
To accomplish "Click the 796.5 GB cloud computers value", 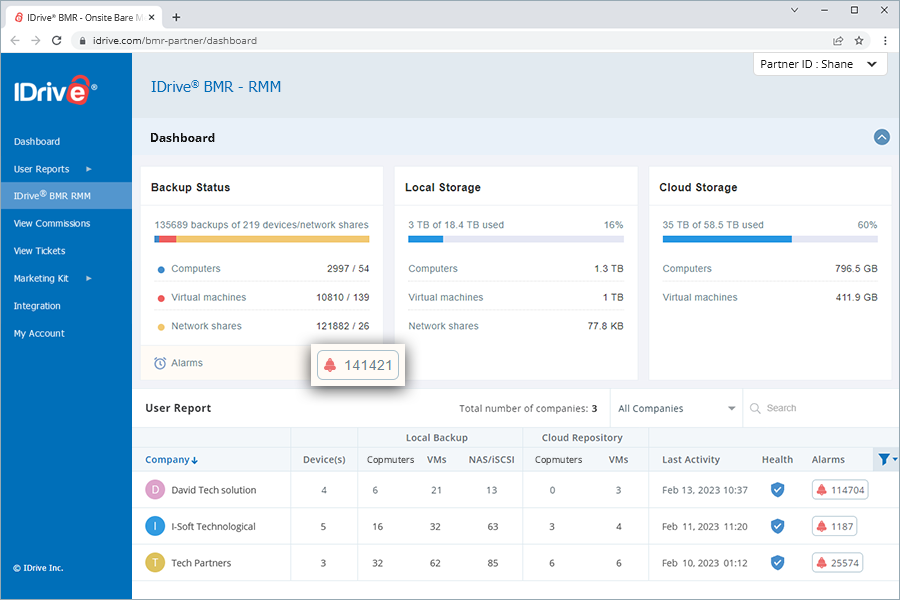I will (x=856, y=268).
